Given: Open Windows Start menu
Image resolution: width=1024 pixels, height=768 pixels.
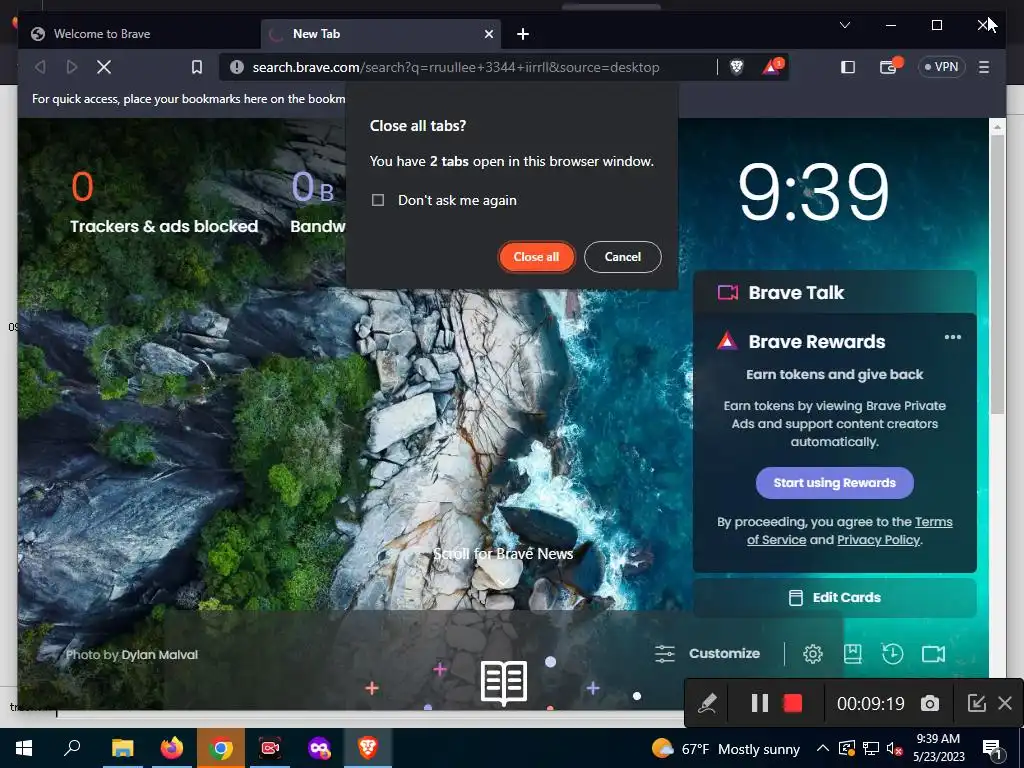Looking at the screenshot, I should [x=24, y=748].
